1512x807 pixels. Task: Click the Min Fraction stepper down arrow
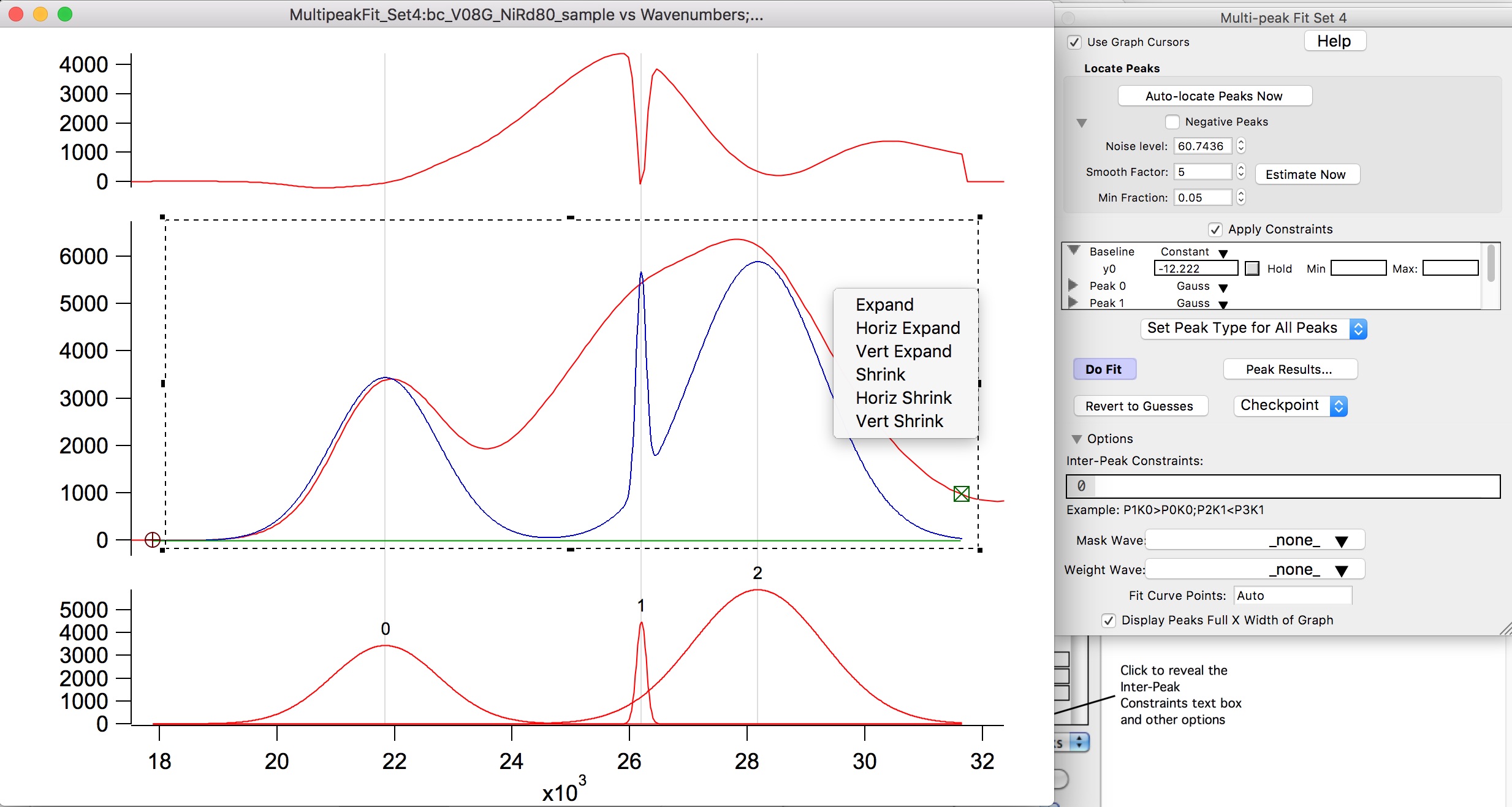point(1241,200)
